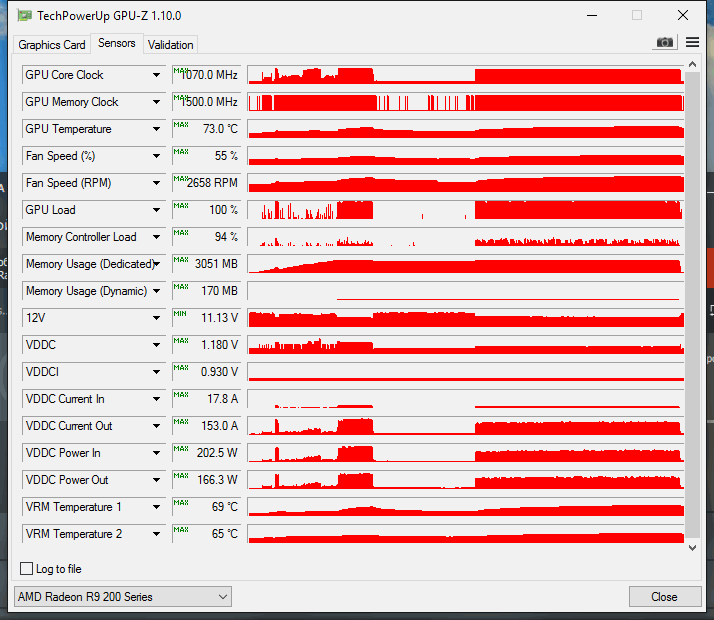Click the 94 % memory controller value
Screen dimensions: 714x620
207,237
